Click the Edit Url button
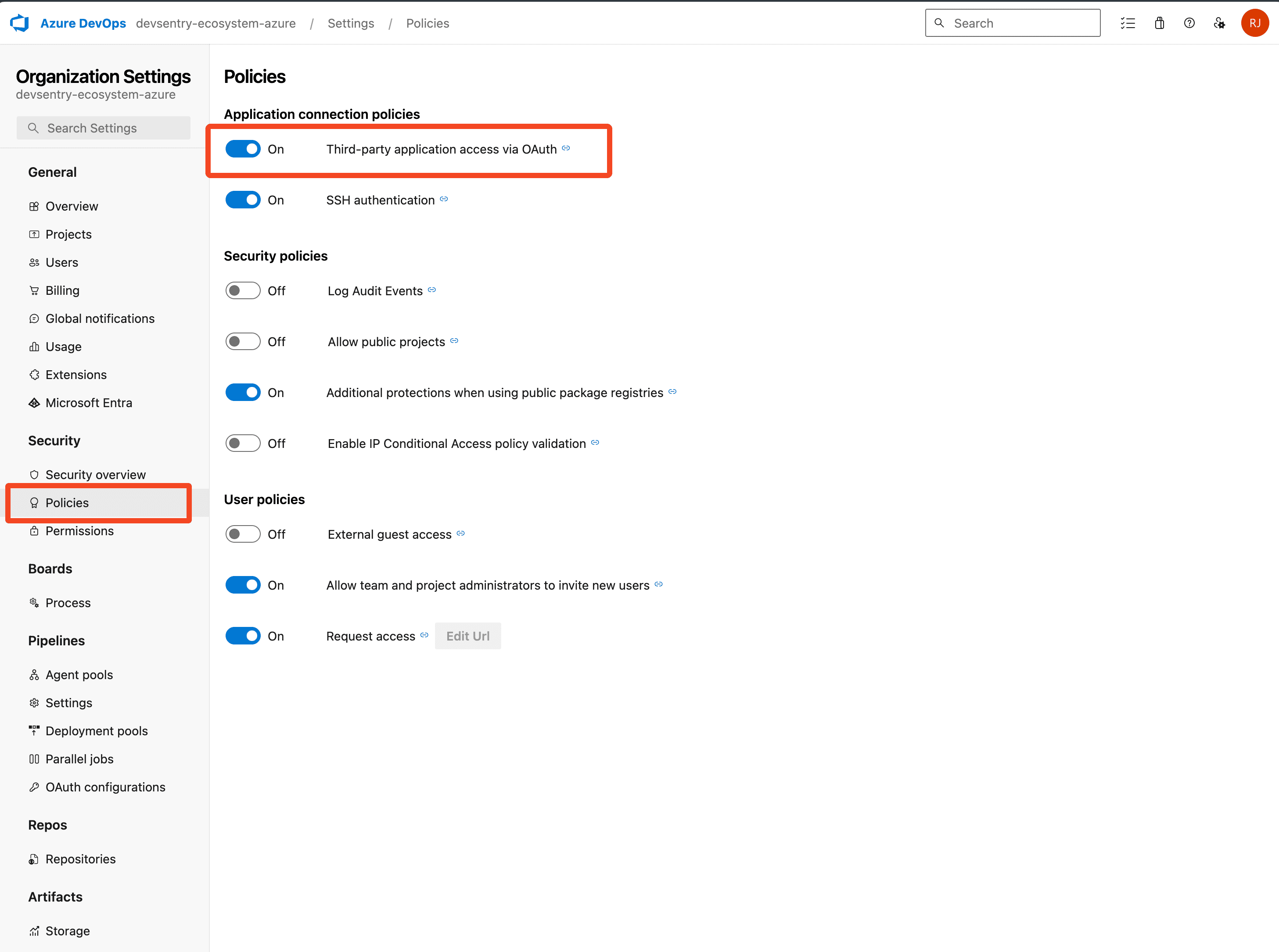Viewport: 1279px width, 952px height. tap(467, 636)
